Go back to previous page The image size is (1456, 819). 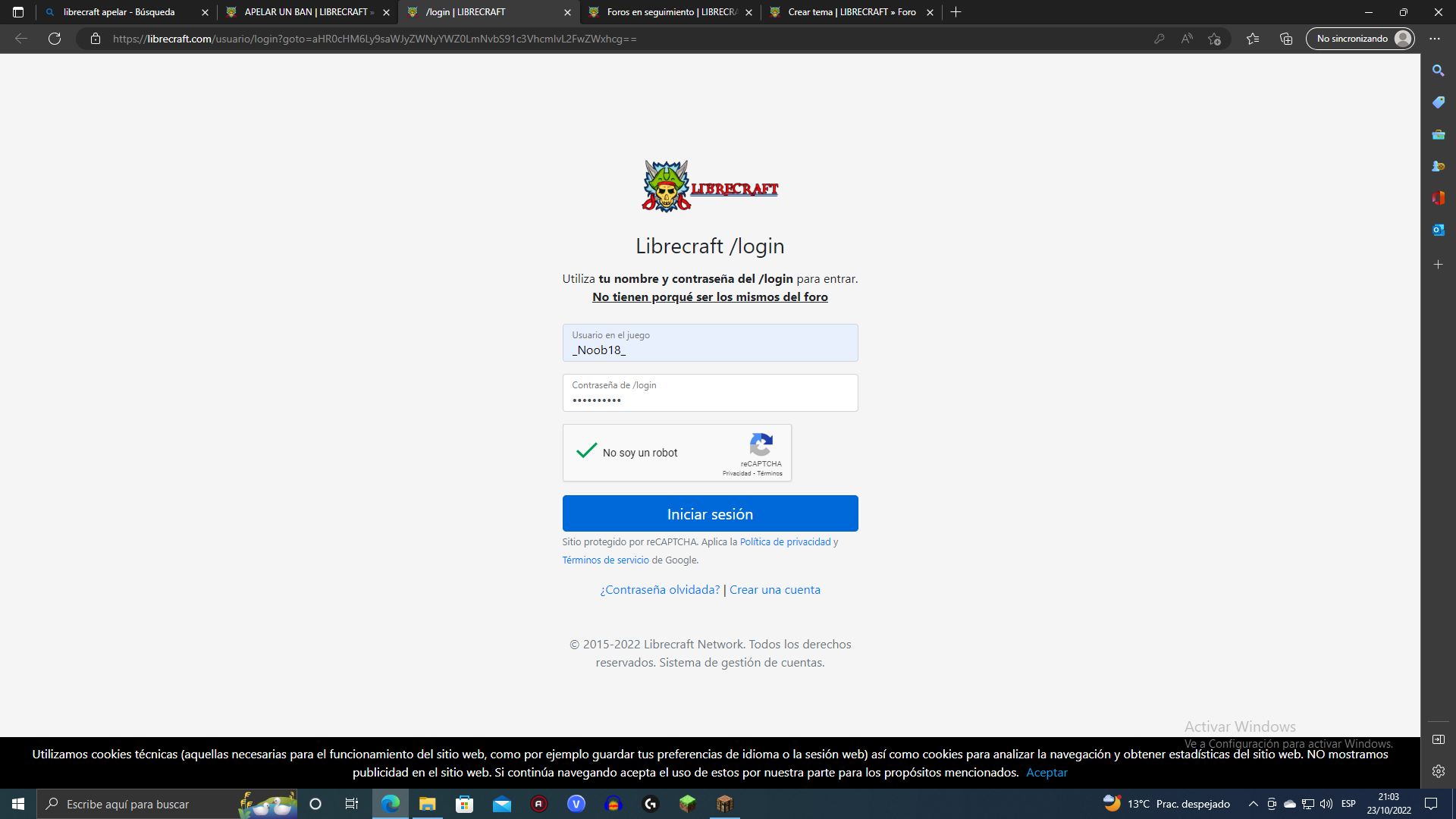[x=21, y=39]
